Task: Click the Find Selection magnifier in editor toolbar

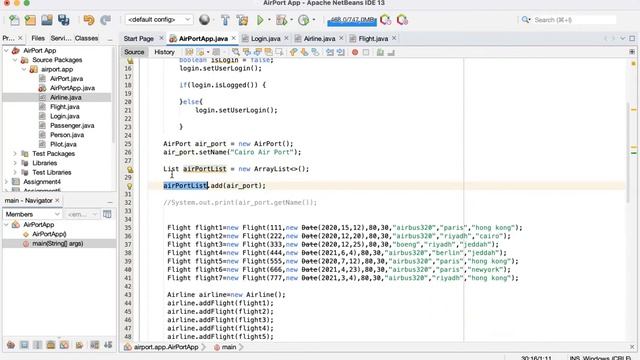Action: 236,52
